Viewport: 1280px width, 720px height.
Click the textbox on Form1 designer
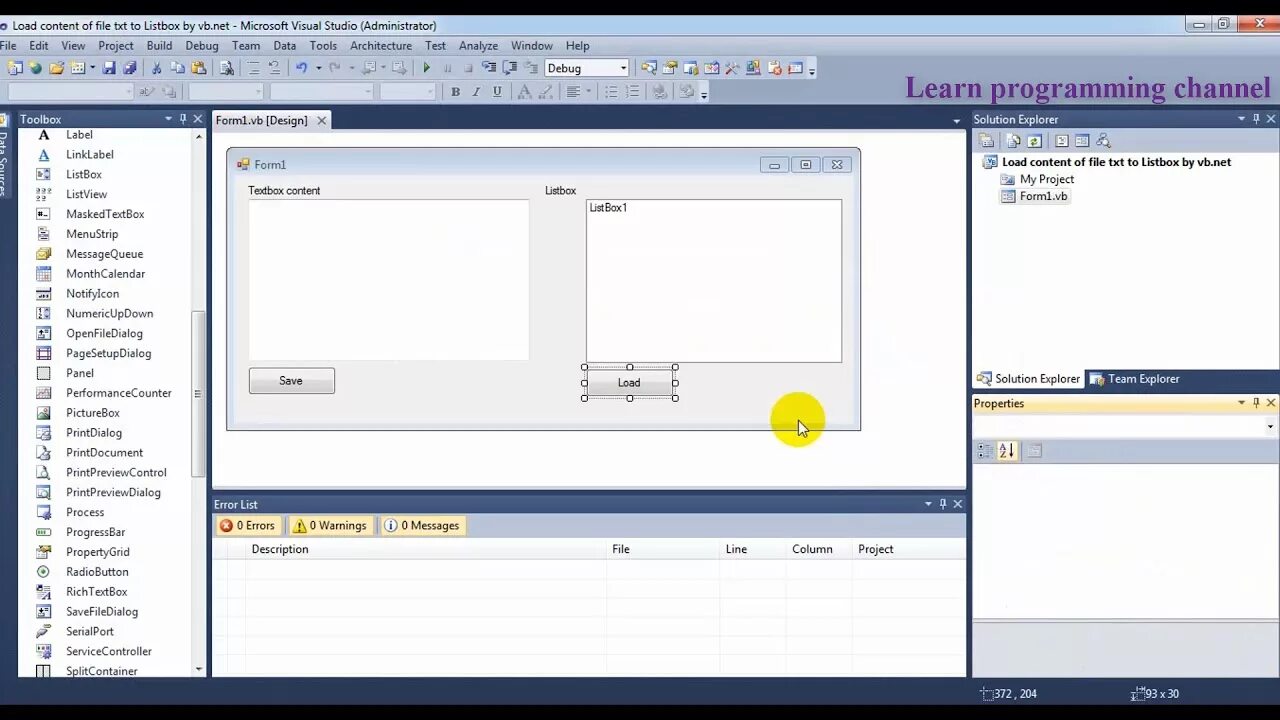click(389, 280)
